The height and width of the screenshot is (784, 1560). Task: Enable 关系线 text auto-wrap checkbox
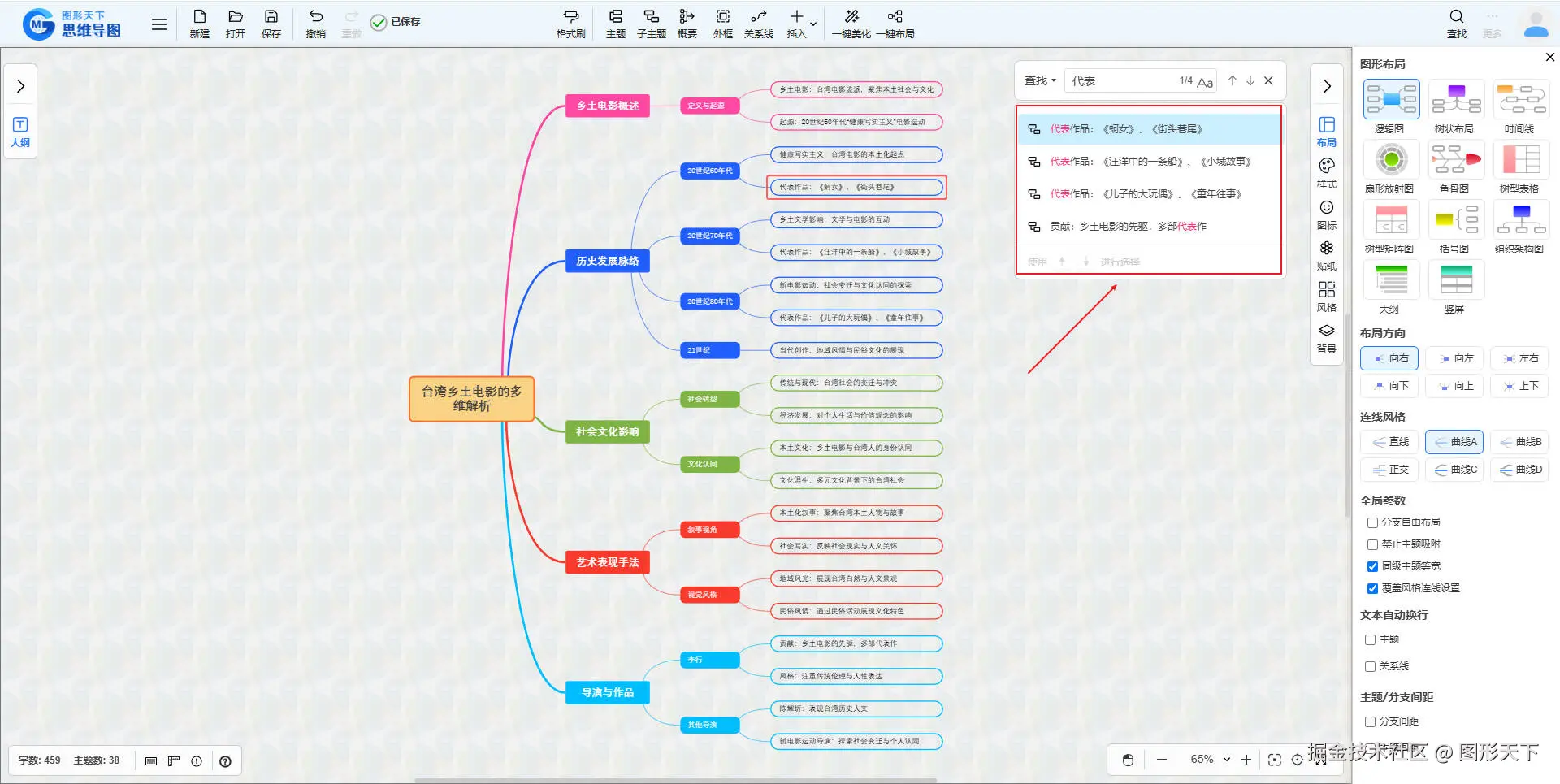[x=1370, y=666]
